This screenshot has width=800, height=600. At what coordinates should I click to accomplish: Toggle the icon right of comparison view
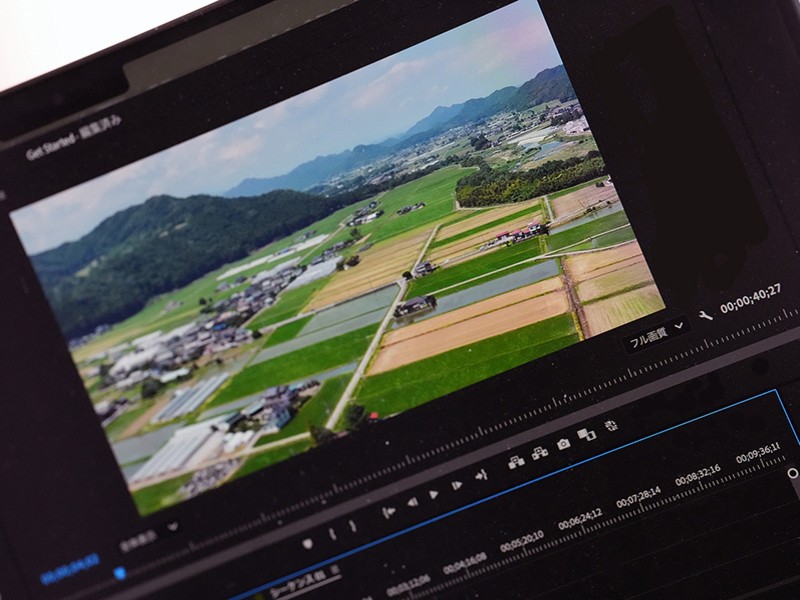611,424
